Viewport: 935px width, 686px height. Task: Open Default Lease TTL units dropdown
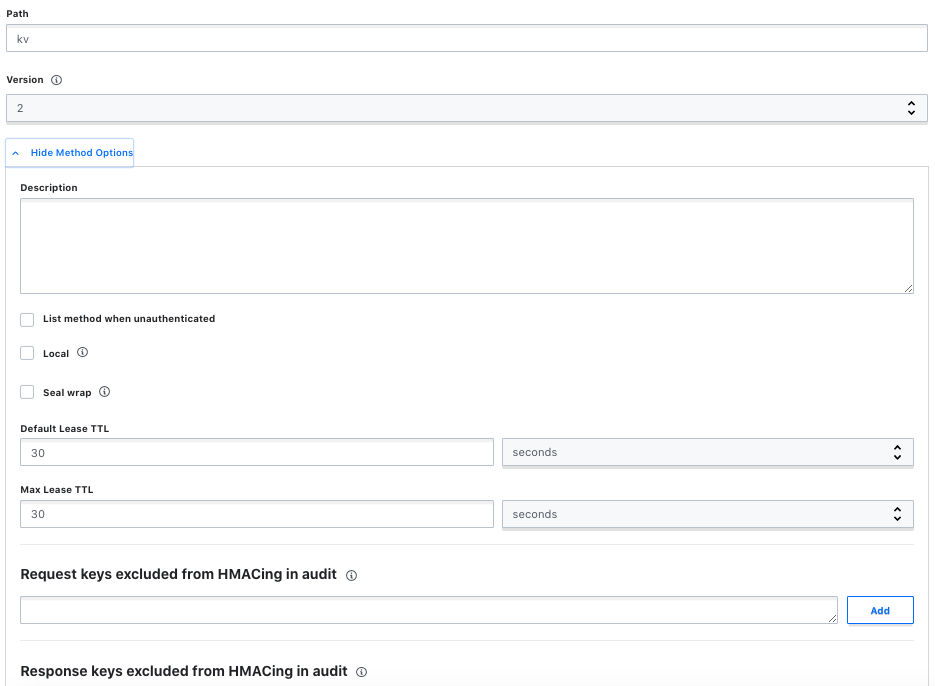708,452
